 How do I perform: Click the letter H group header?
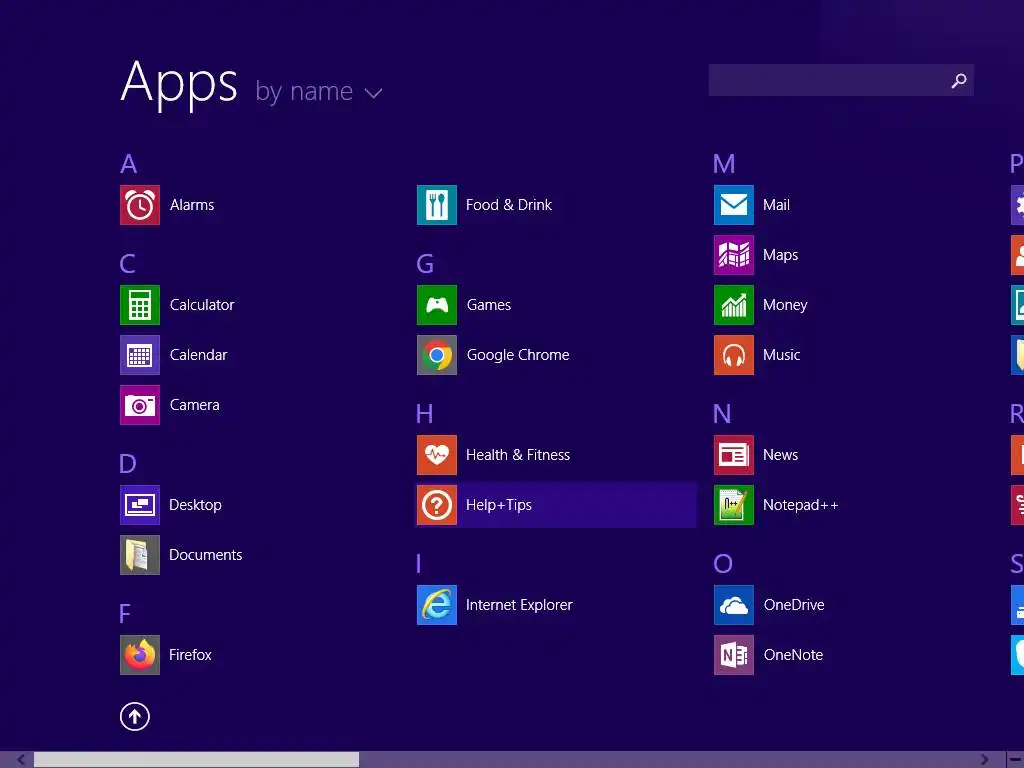424,413
